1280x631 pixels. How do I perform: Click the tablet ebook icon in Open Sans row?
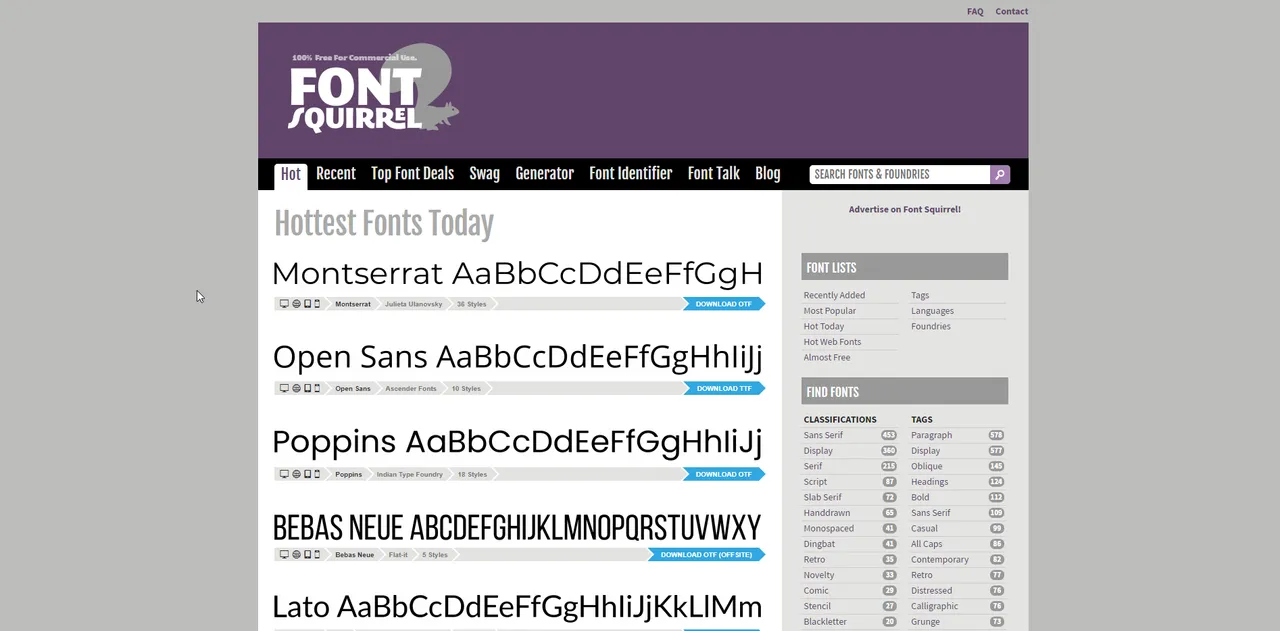click(307, 388)
